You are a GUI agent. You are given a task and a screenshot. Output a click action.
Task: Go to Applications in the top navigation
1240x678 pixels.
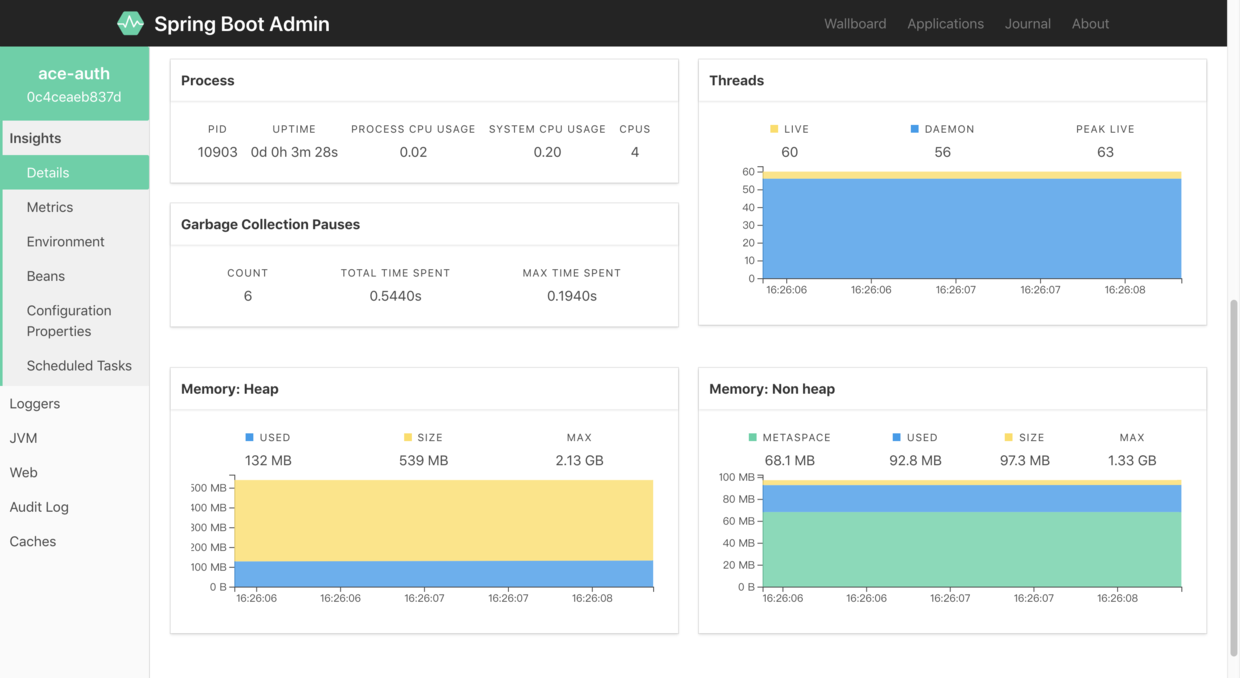pyautogui.click(x=945, y=24)
